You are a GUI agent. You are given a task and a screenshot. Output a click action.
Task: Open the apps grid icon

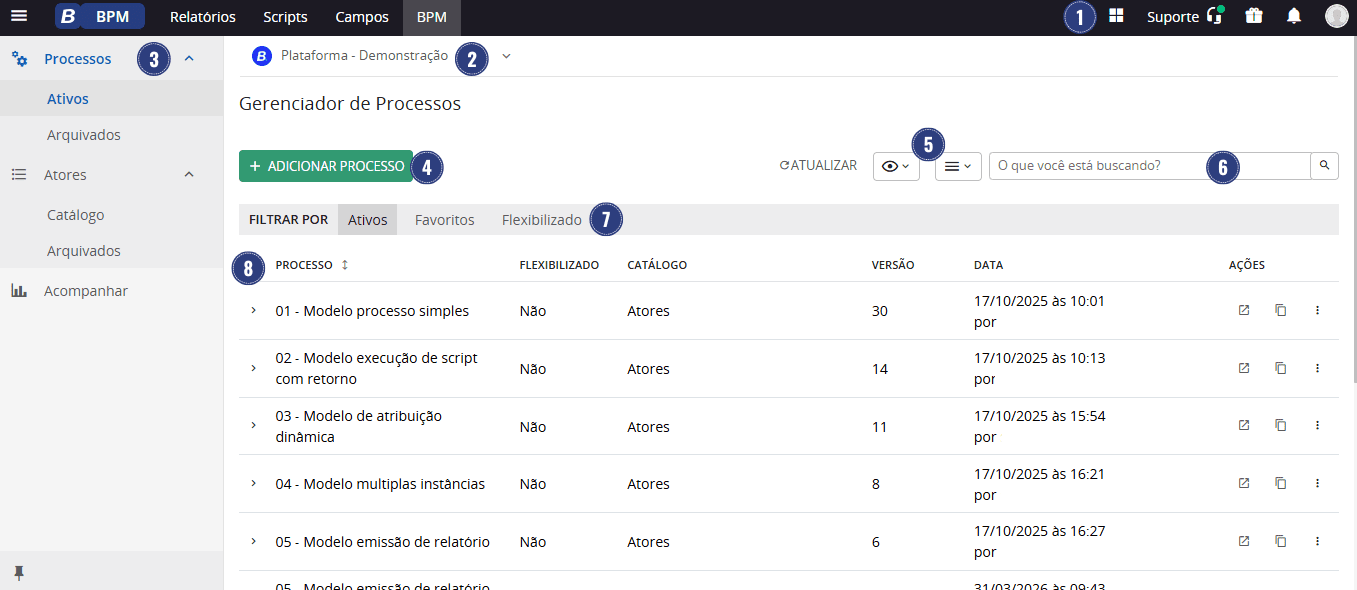click(1116, 16)
